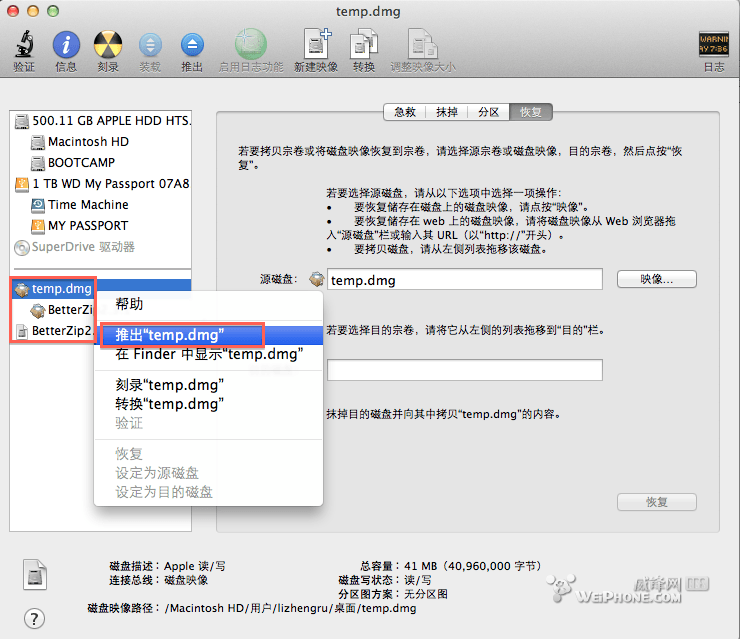Click the 映像... button
Image resolution: width=740 pixels, height=639 pixels.
click(656, 279)
